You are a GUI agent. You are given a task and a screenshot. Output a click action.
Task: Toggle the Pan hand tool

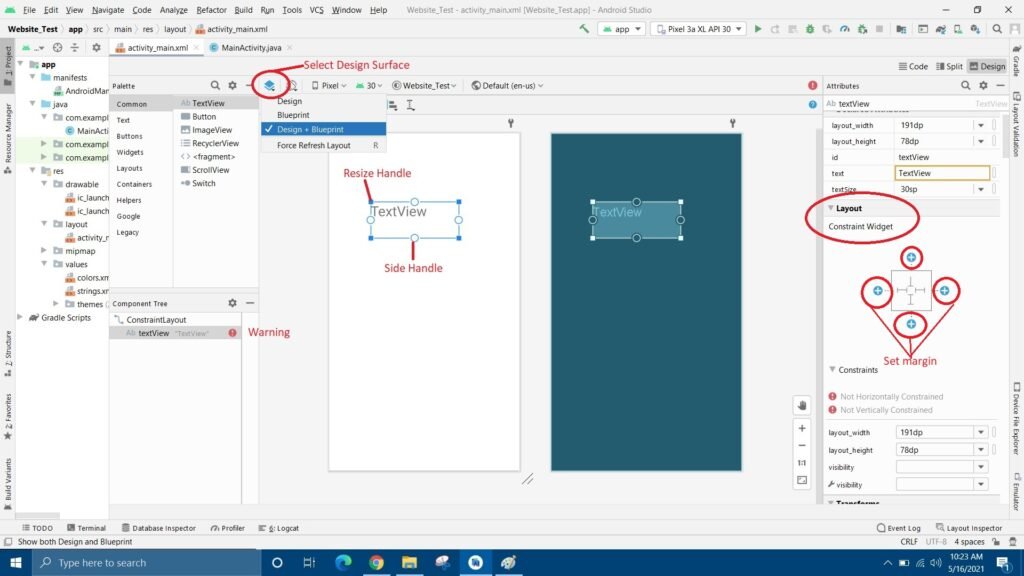tap(802, 406)
